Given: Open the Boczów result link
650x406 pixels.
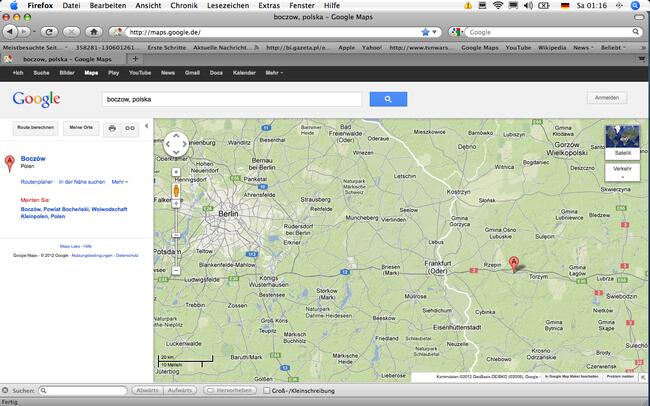Looking at the screenshot, I should (x=34, y=158).
